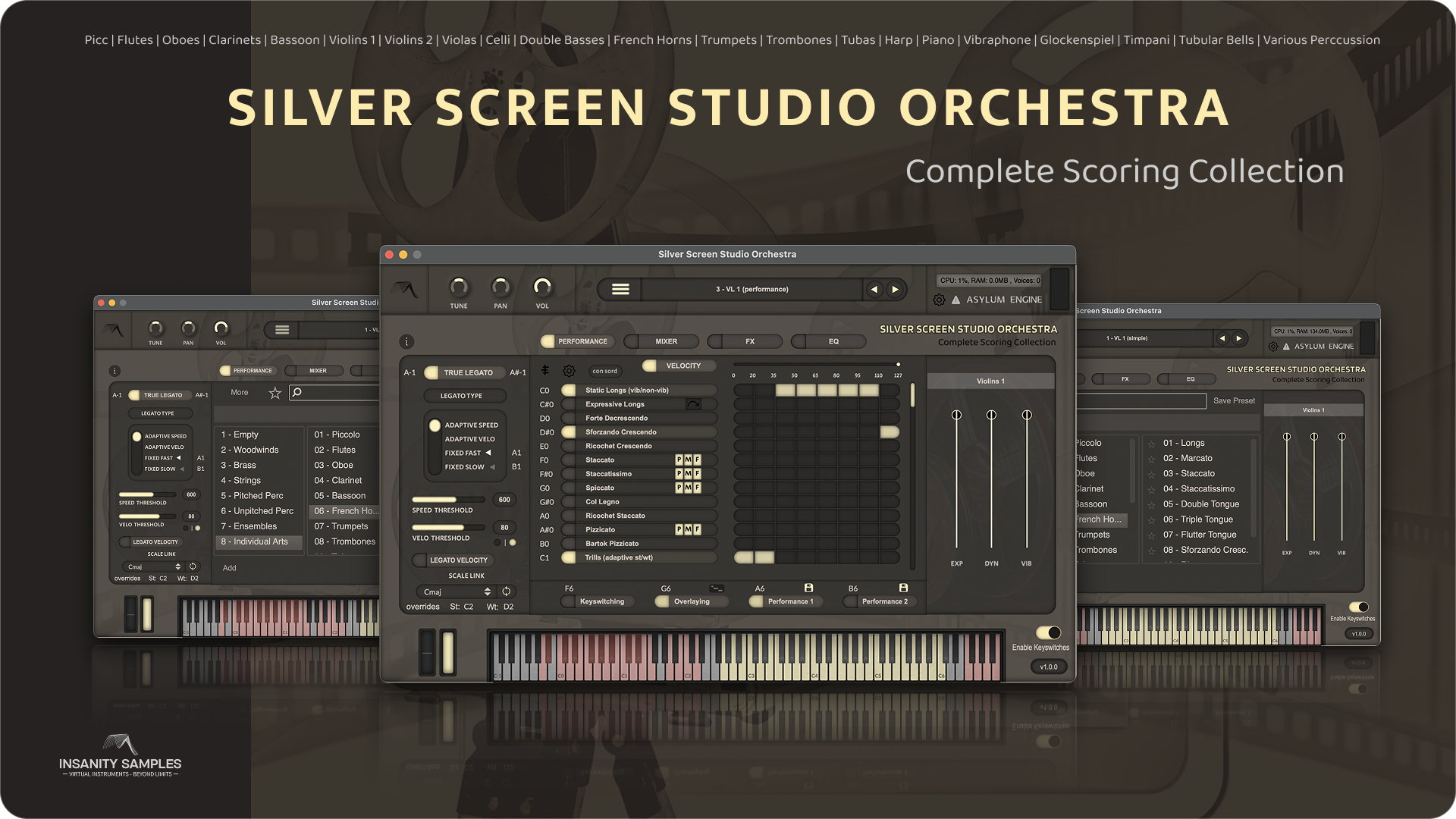
Task: Click More in left window browser
Action: (240, 392)
